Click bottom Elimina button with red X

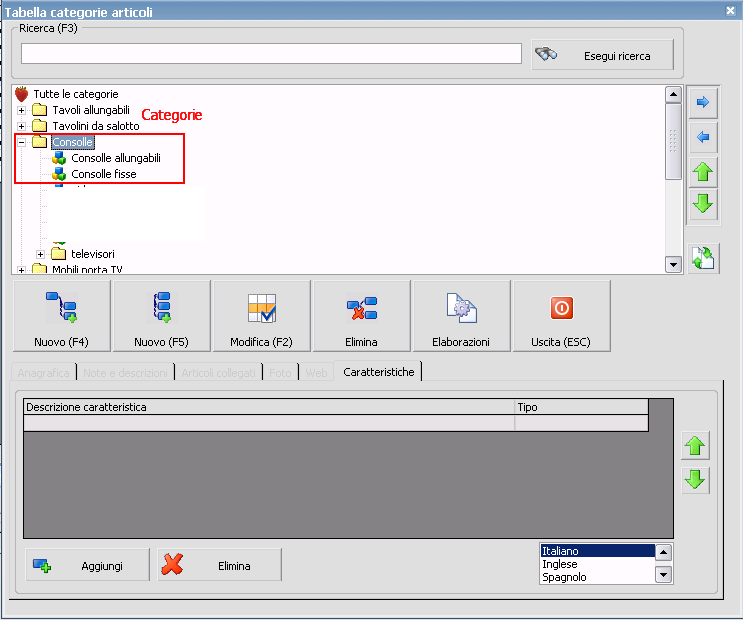pyautogui.click(x=219, y=565)
